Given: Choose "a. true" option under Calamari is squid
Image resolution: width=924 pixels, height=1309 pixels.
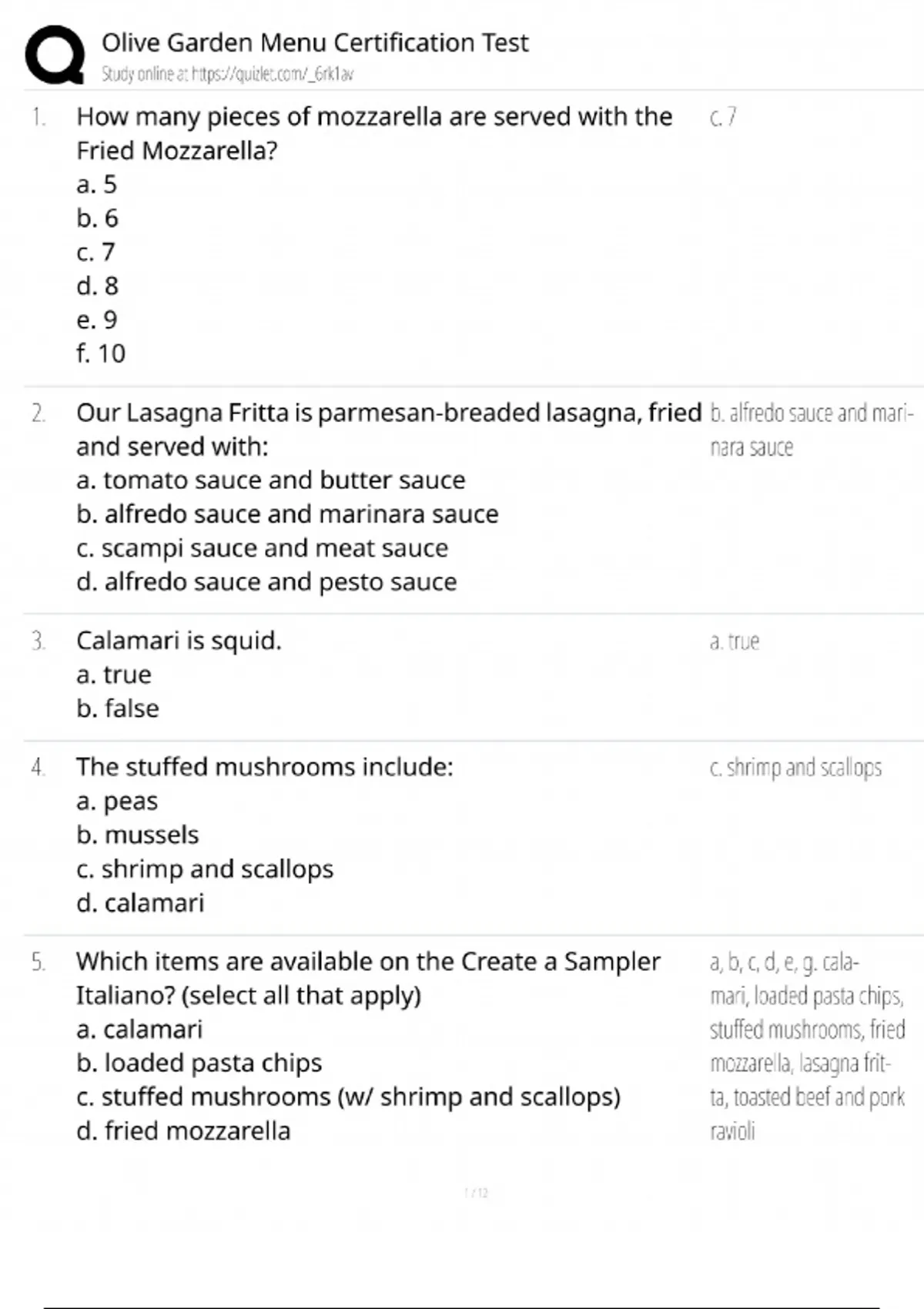Looking at the screenshot, I should tap(114, 675).
